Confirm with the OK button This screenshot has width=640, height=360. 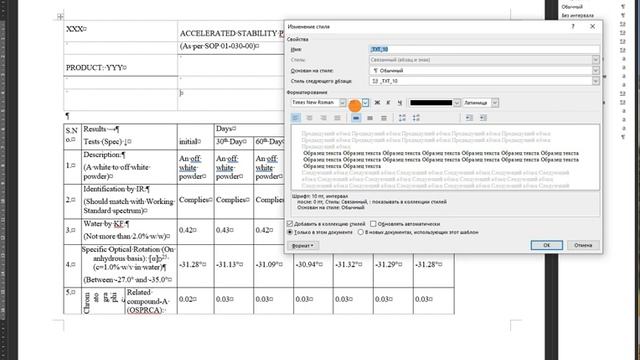[x=547, y=245]
